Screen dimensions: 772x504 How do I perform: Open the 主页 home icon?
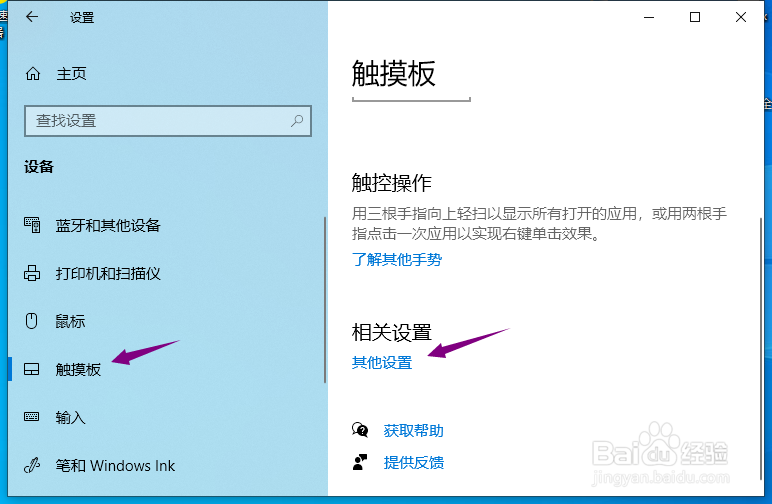point(33,74)
